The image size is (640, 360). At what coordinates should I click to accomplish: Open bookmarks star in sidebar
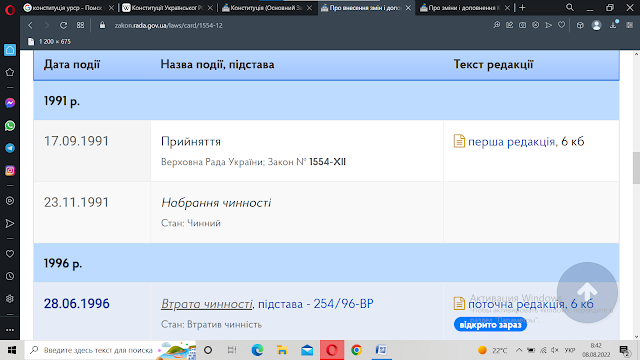[x=10, y=73]
